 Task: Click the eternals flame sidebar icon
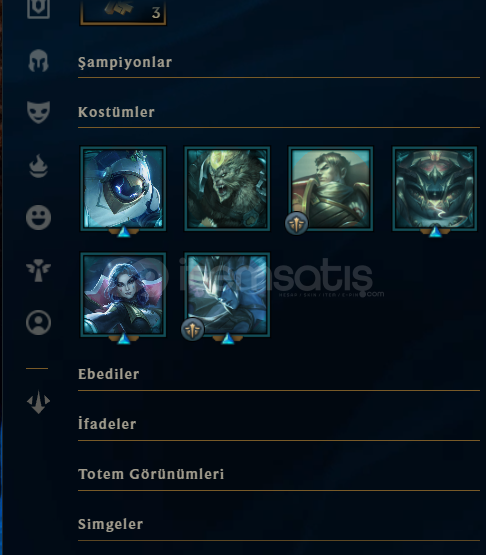(x=38, y=166)
